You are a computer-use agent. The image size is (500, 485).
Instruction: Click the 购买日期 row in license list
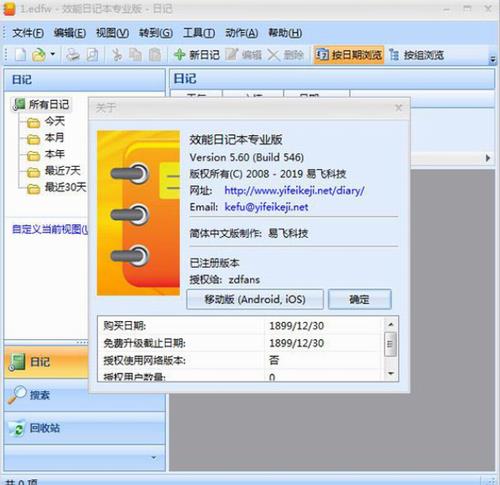pyautogui.click(x=241, y=325)
